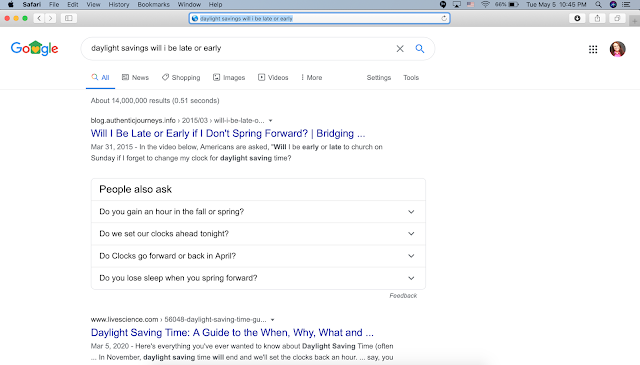The width and height of the screenshot is (640, 365).
Task: Show the Safari tab overview
Action: click(617, 18)
